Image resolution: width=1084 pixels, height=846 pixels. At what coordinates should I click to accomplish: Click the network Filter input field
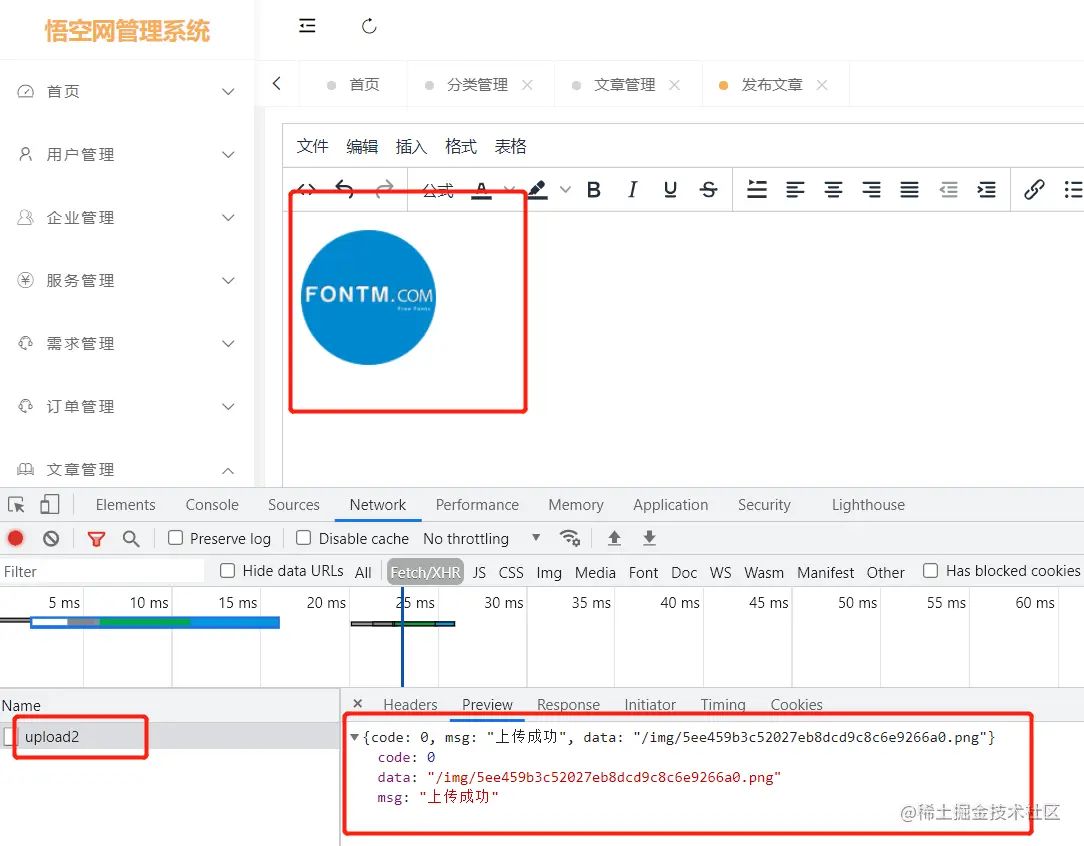pos(102,572)
